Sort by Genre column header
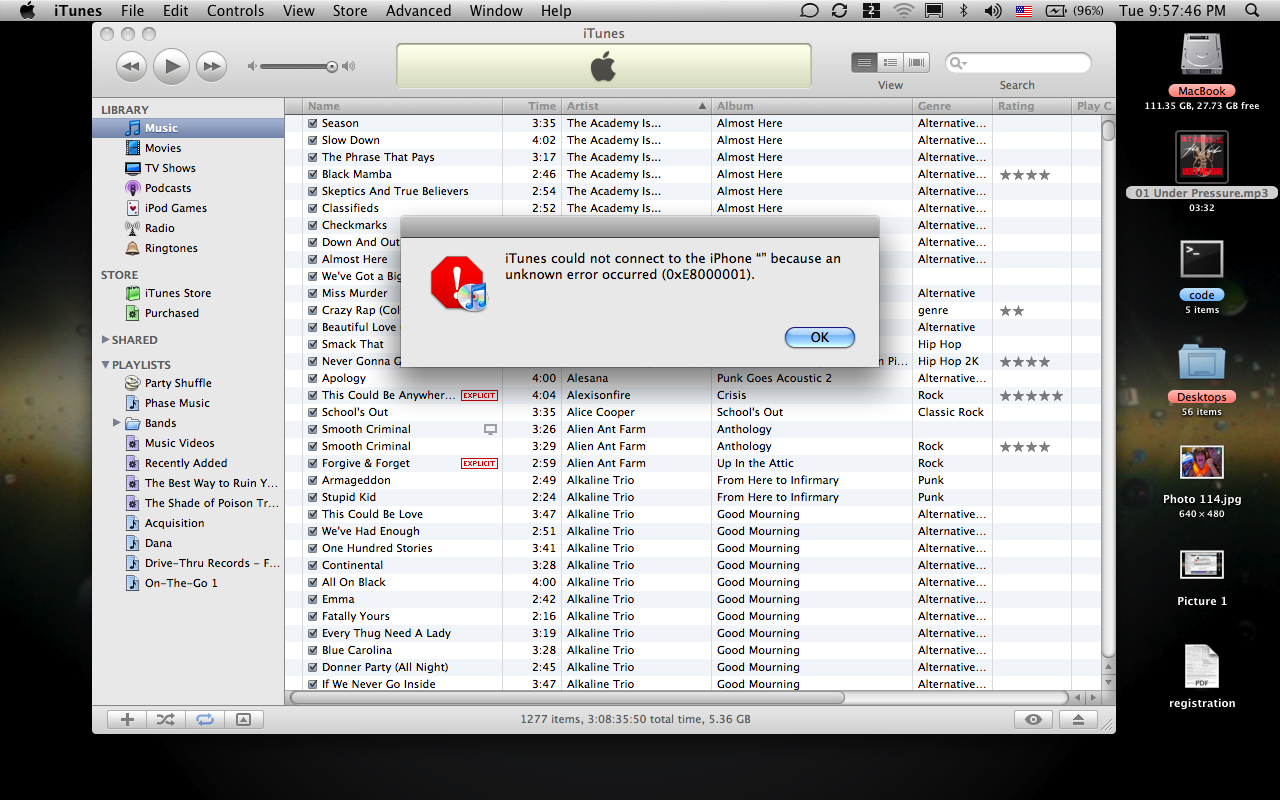 tap(952, 106)
